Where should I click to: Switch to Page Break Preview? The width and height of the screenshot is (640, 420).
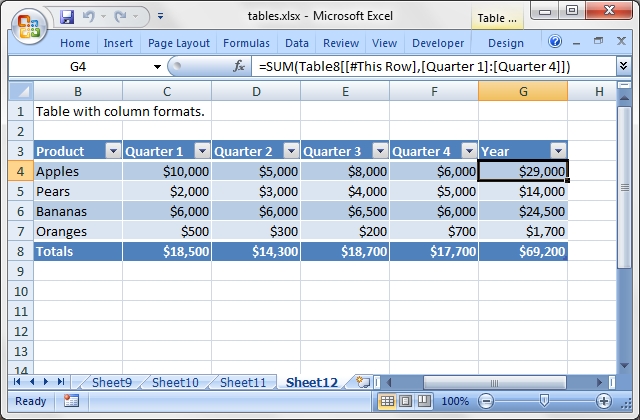coord(424,401)
